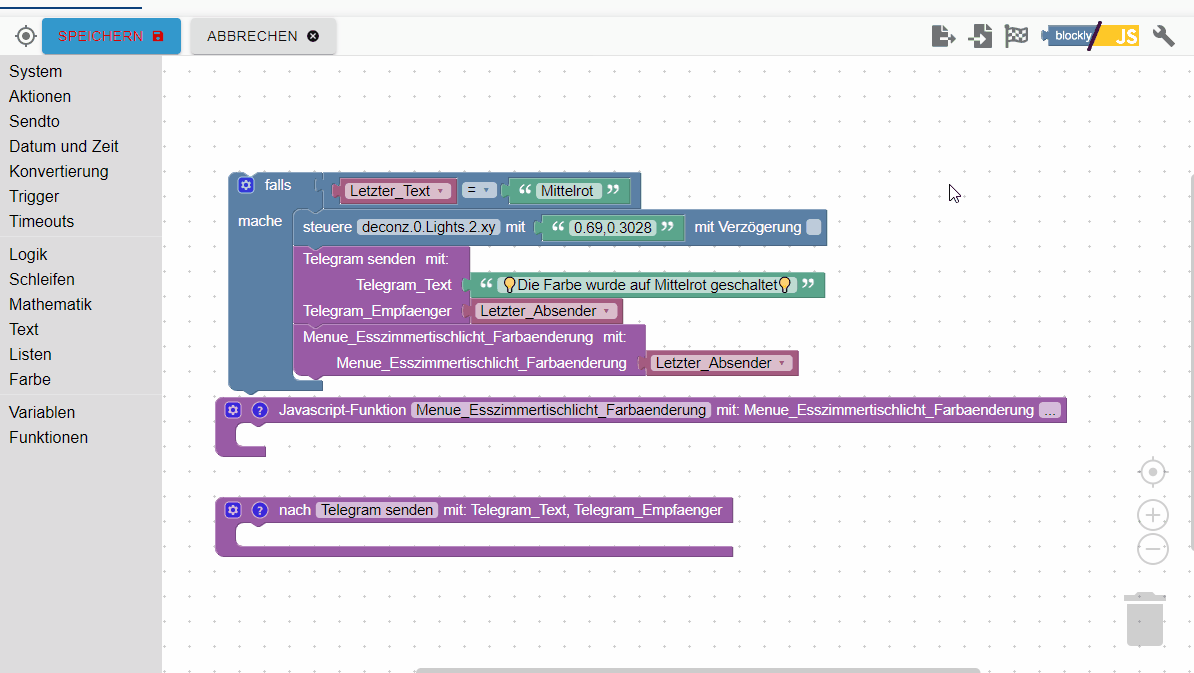Open the Trigger block category
This screenshot has height=673, width=1194.
tap(34, 196)
